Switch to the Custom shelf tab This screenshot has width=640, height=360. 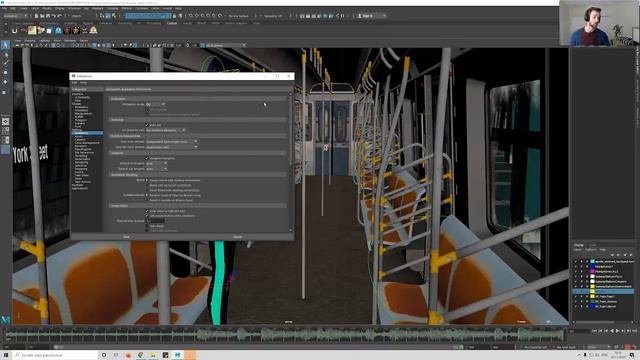[x=172, y=23]
